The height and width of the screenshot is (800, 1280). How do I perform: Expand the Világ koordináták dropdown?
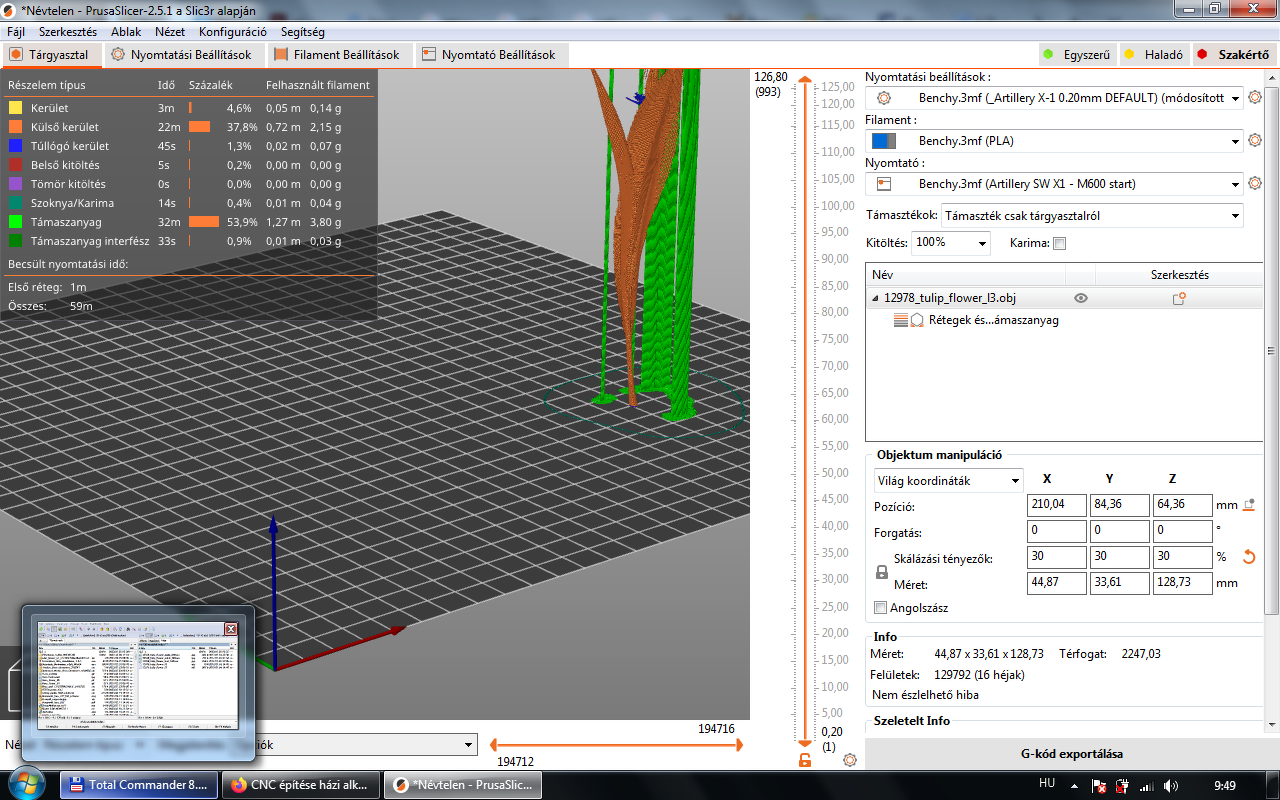(x=948, y=481)
